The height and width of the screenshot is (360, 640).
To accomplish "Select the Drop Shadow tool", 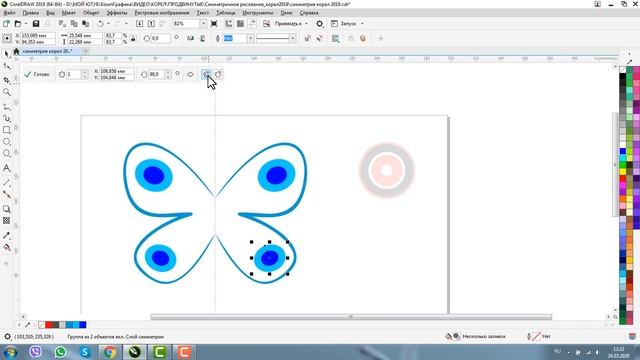I will click(7, 209).
